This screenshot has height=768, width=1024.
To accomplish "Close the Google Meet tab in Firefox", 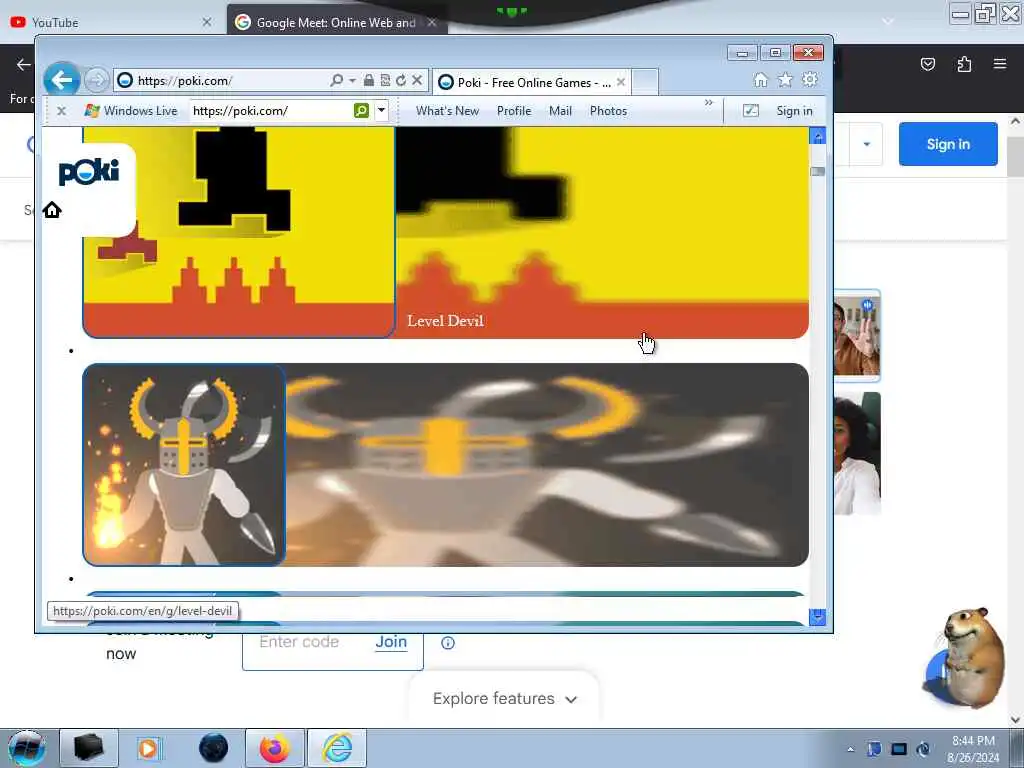I will pyautogui.click(x=432, y=22).
